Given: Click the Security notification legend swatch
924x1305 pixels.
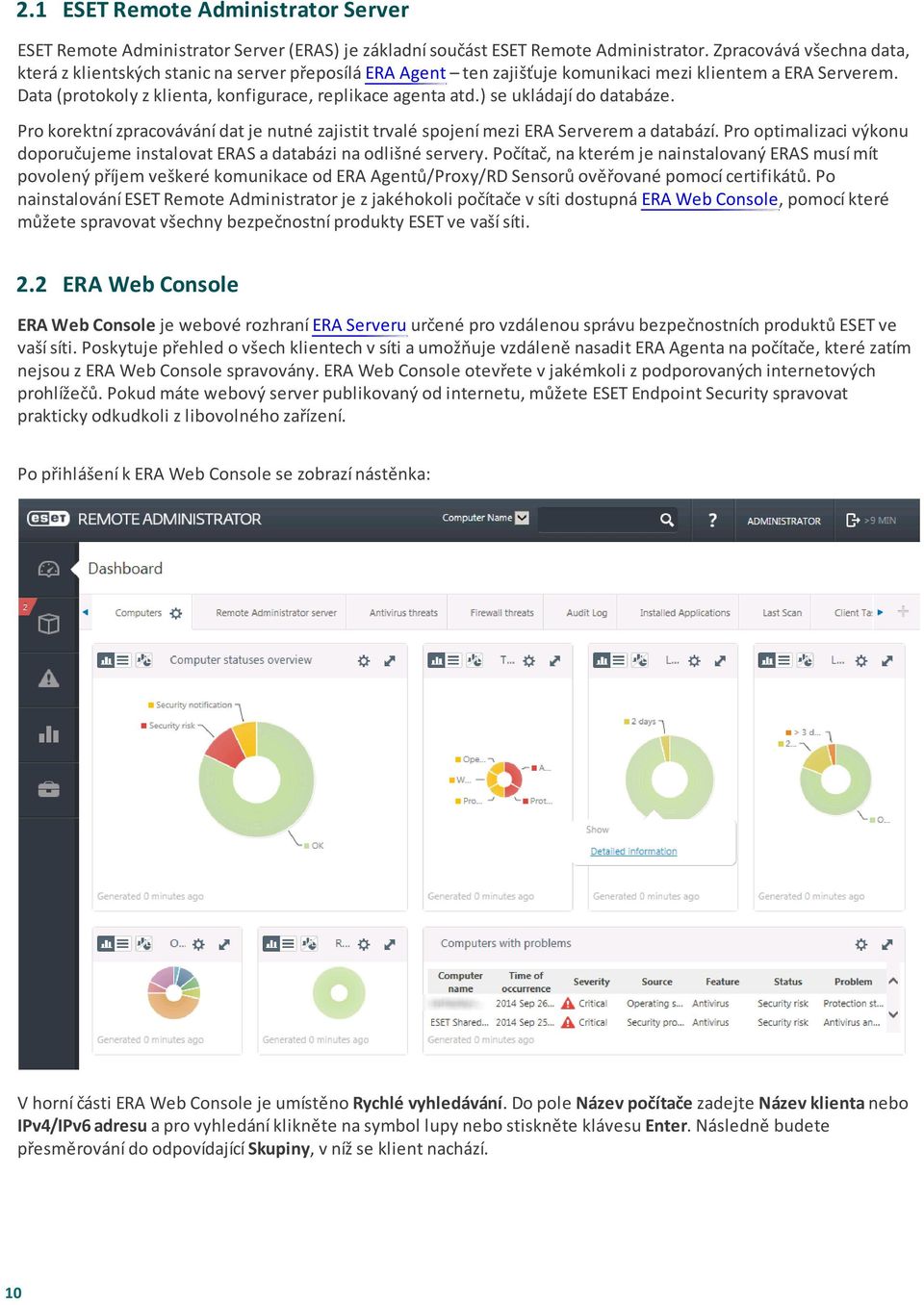Looking at the screenshot, I should (x=151, y=705).
